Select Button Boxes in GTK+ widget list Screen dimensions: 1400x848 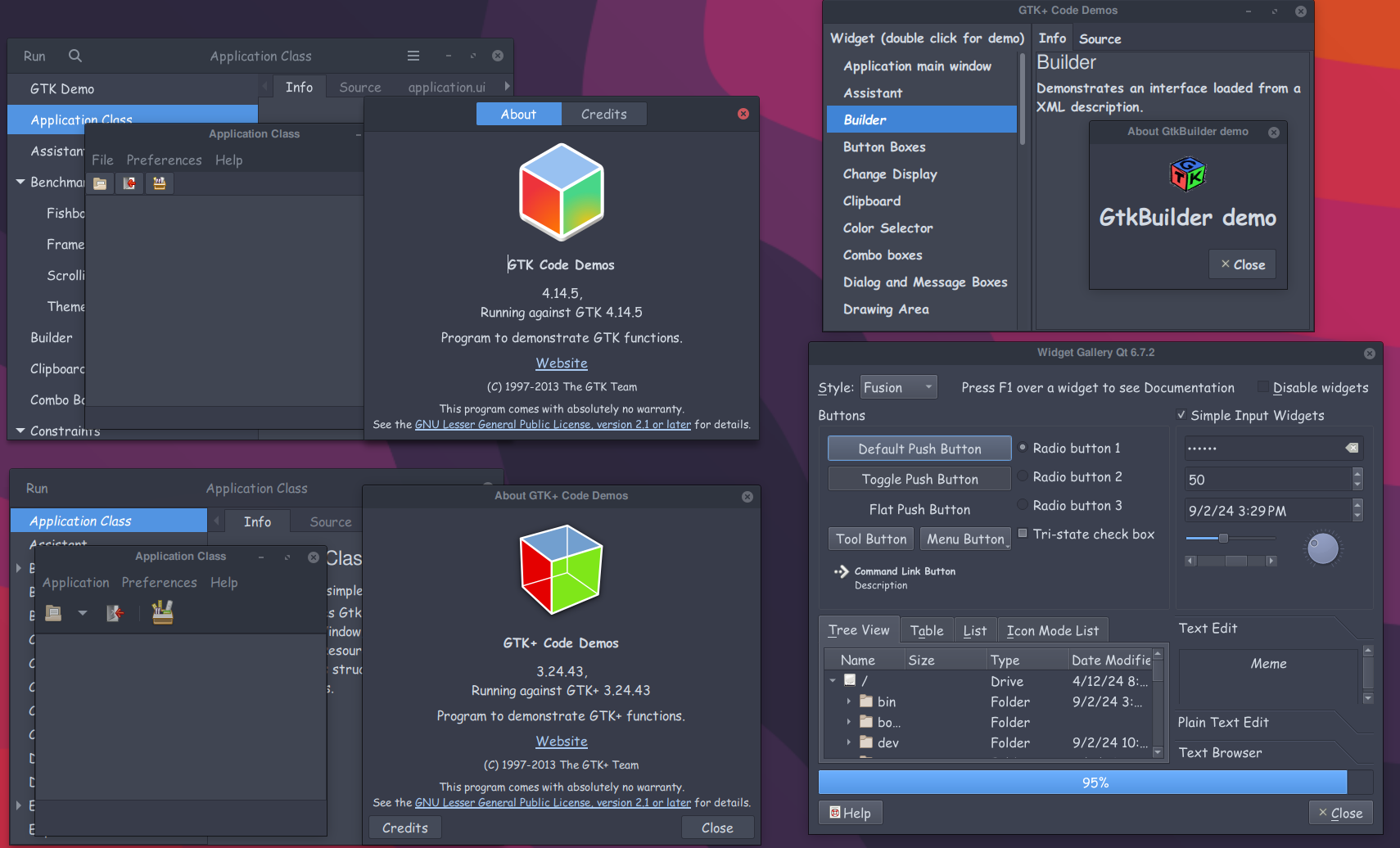(922, 147)
